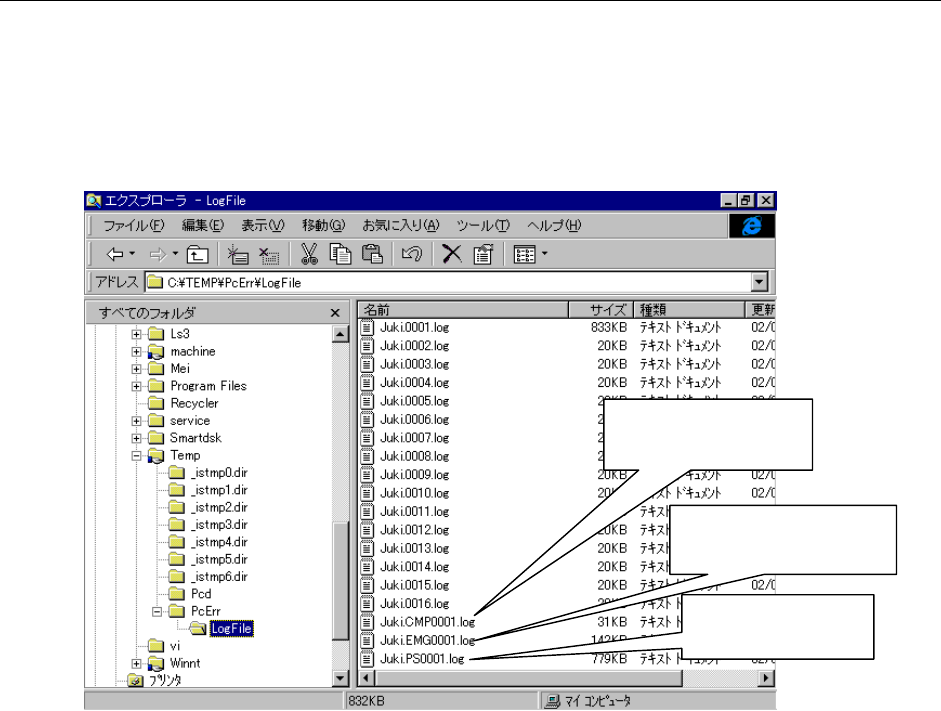Sort by the 名前 column header

click(x=463, y=310)
